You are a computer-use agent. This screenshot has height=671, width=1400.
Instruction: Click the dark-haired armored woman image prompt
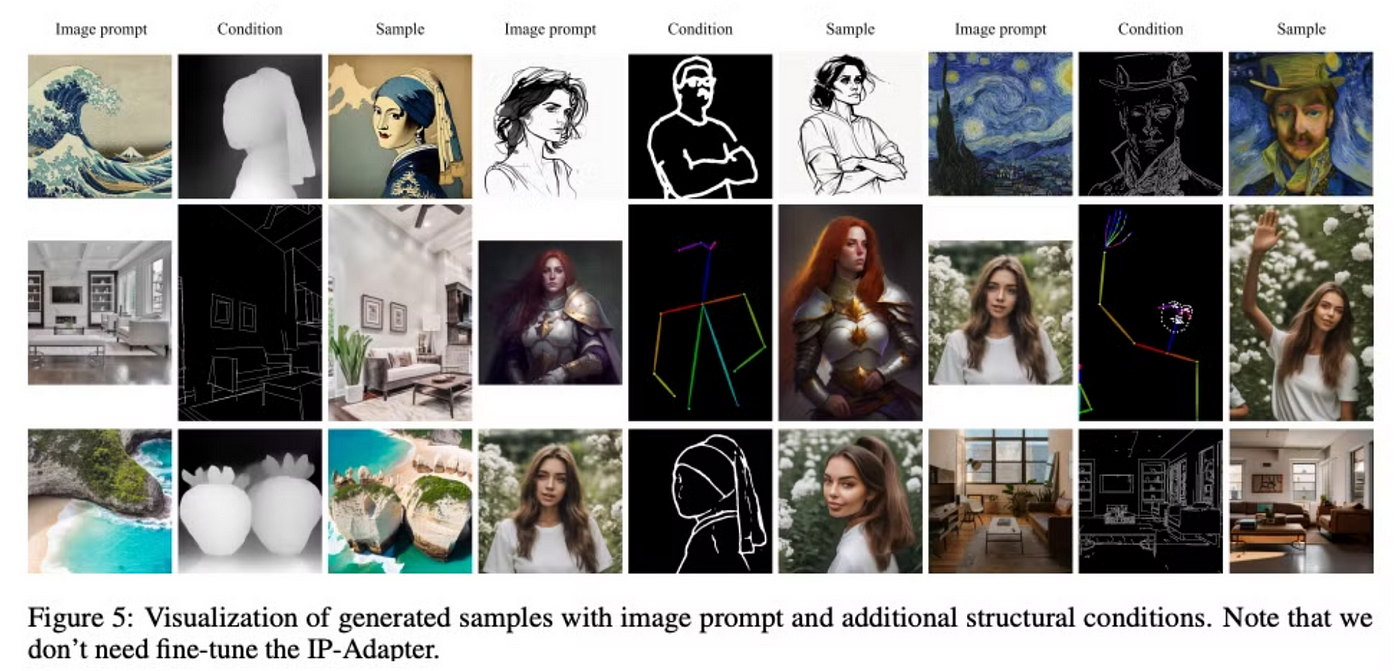(550, 312)
